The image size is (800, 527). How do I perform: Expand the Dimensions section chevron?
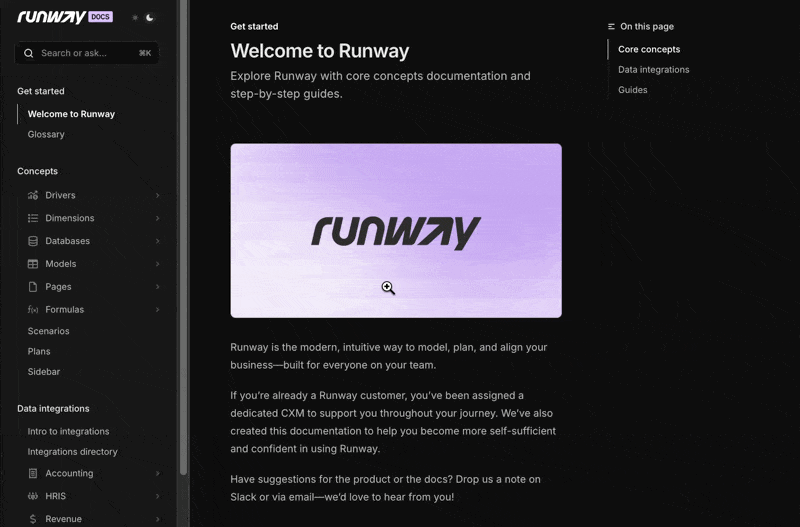pos(157,218)
